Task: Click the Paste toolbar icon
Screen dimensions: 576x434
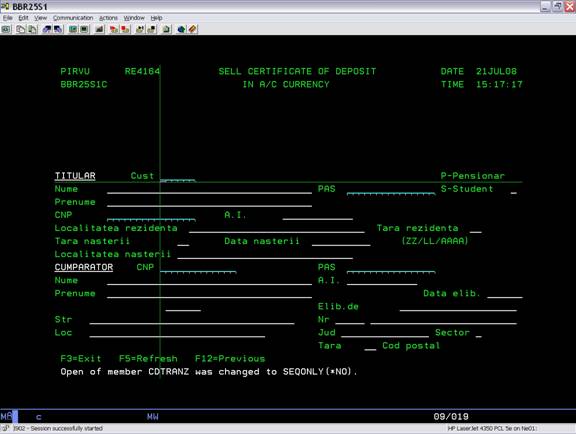Action: (33, 29)
